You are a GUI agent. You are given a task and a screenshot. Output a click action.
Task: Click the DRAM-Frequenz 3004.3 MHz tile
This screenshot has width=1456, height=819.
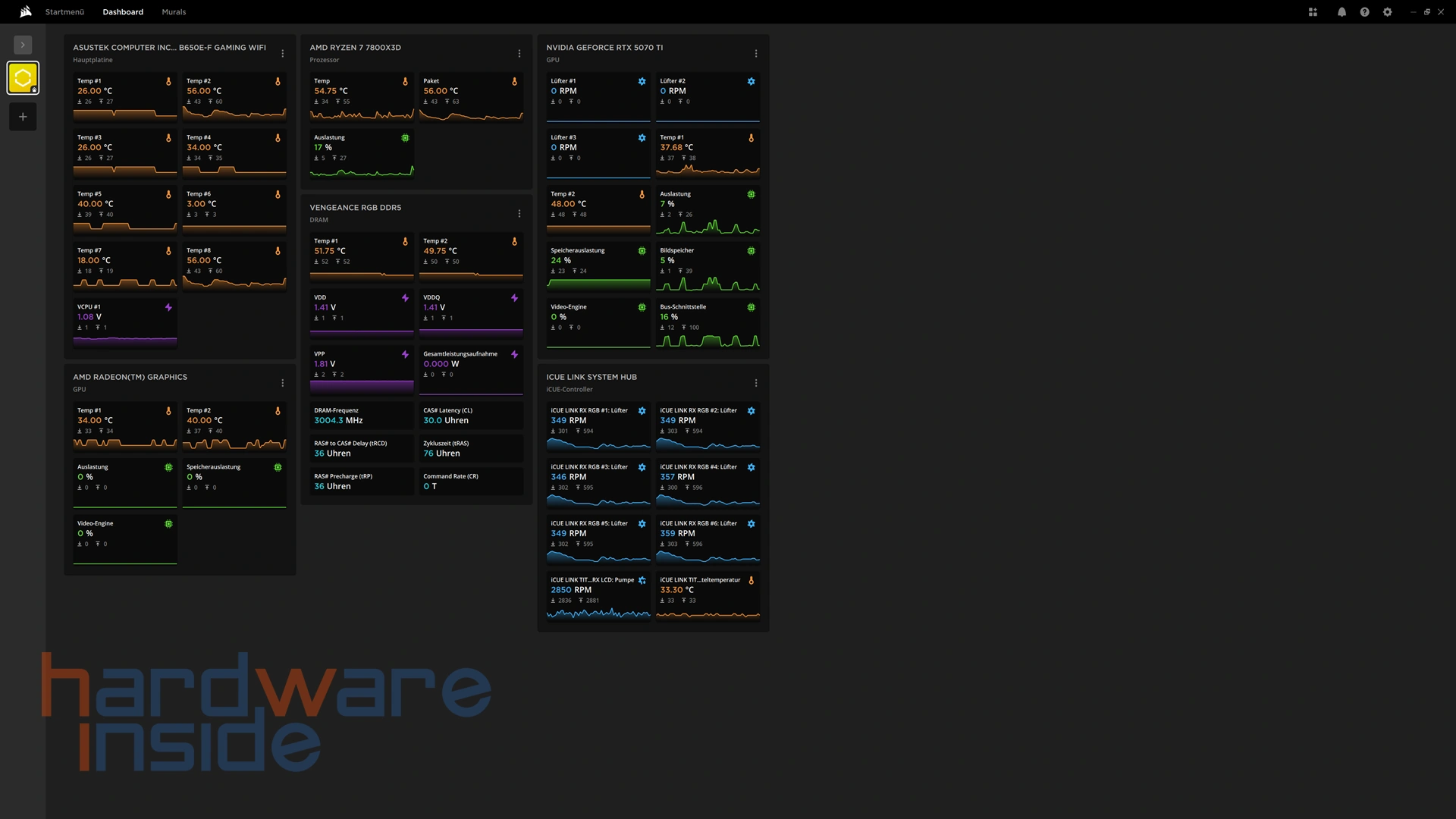coord(361,416)
